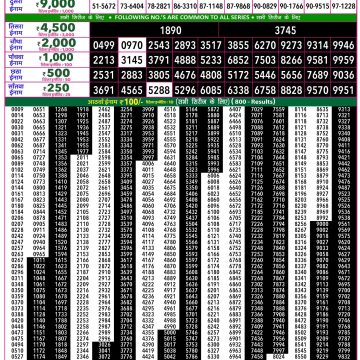Click winning number 7503

coord(265,60)
